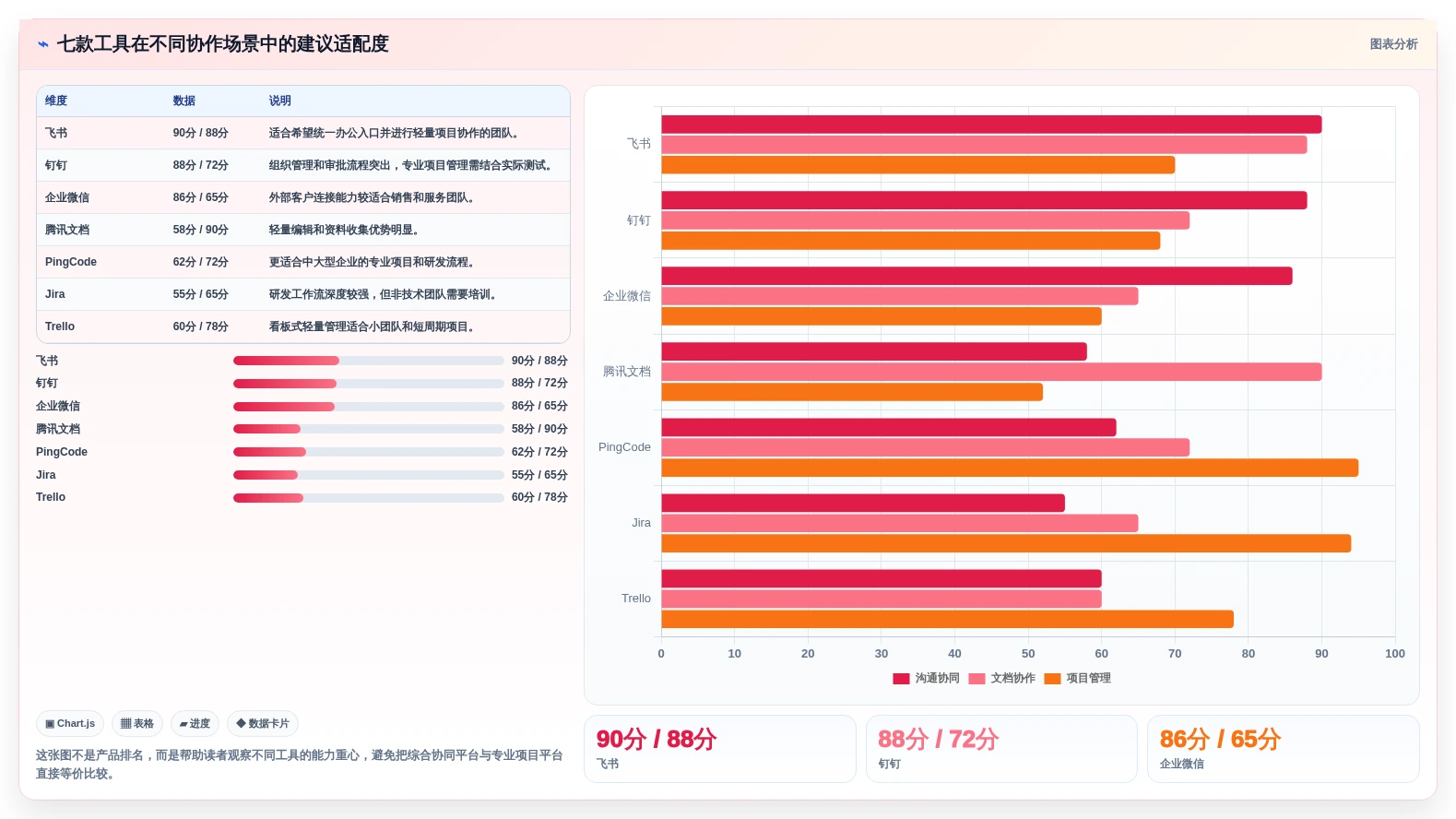
Task: Click the Trello progress bar
Action: click(x=369, y=498)
